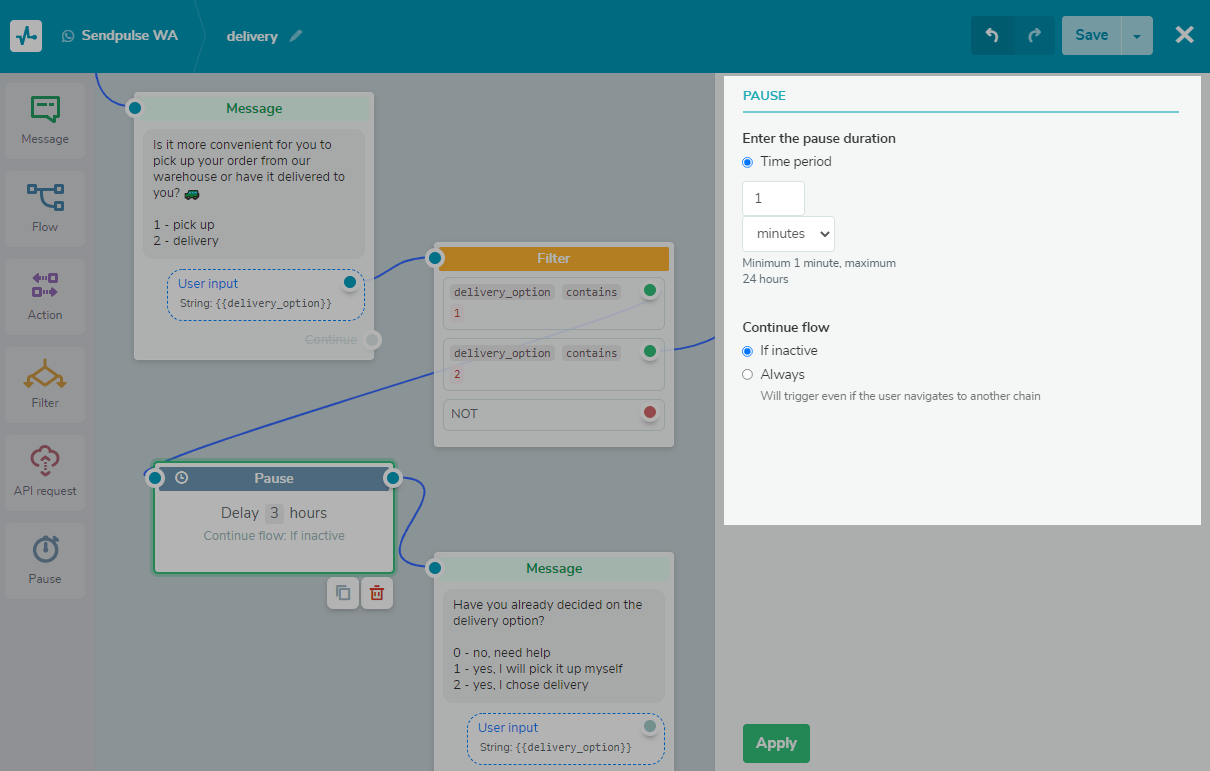This screenshot has width=1210, height=771.
Task: Open the minutes unit dropdown
Action: (788, 234)
